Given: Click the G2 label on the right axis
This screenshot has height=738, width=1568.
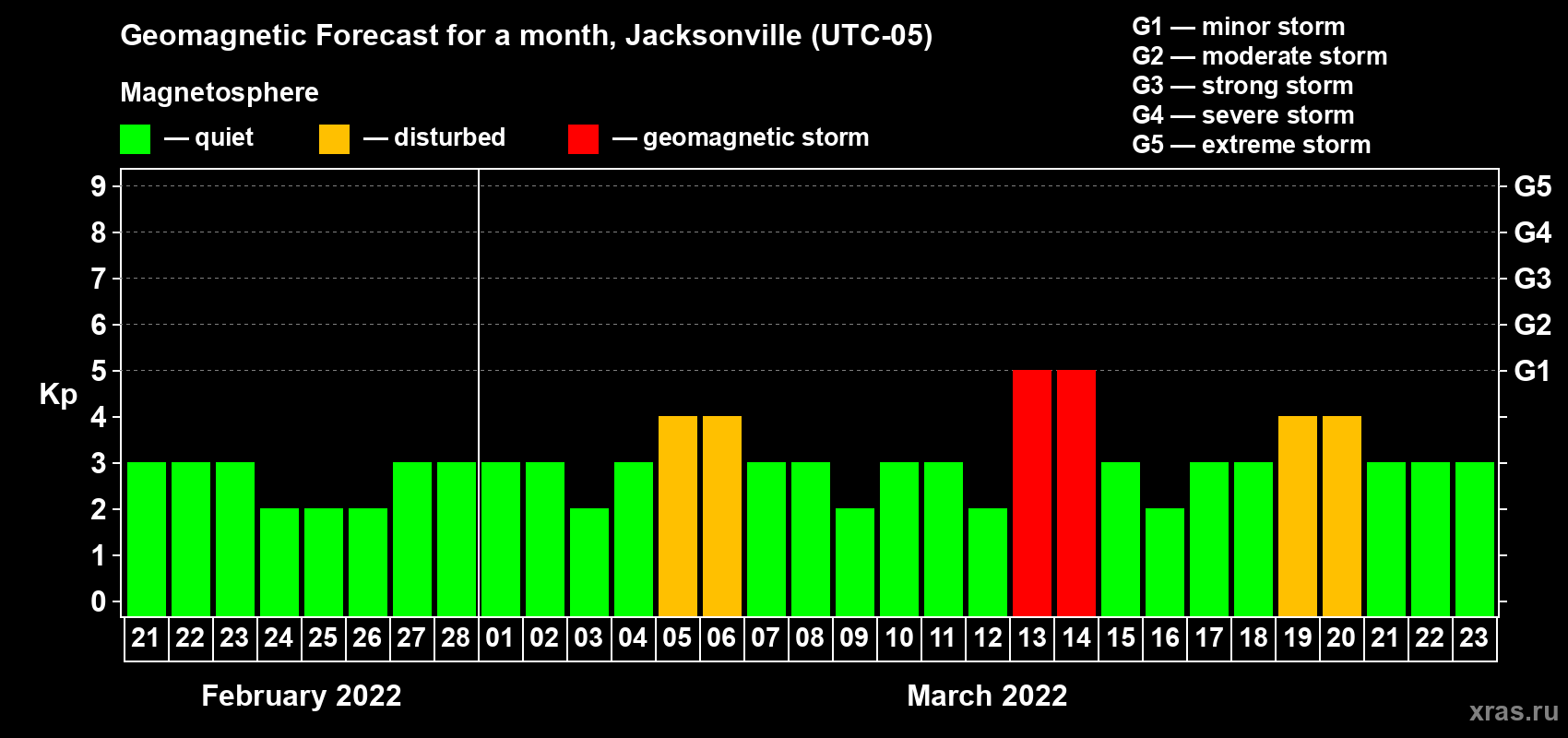Looking at the screenshot, I should (1532, 325).
